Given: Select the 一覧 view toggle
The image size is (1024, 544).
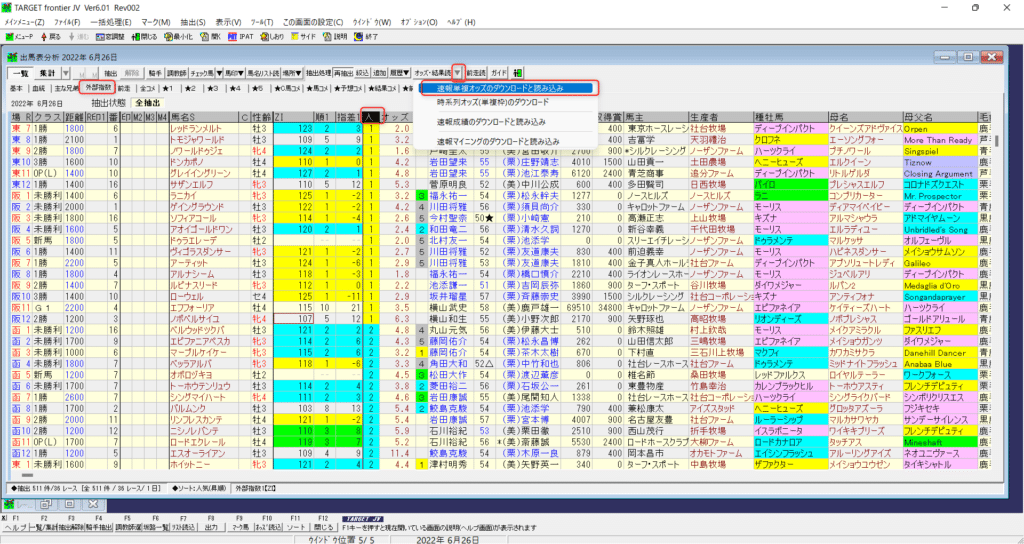Looking at the screenshot, I should [21, 72].
